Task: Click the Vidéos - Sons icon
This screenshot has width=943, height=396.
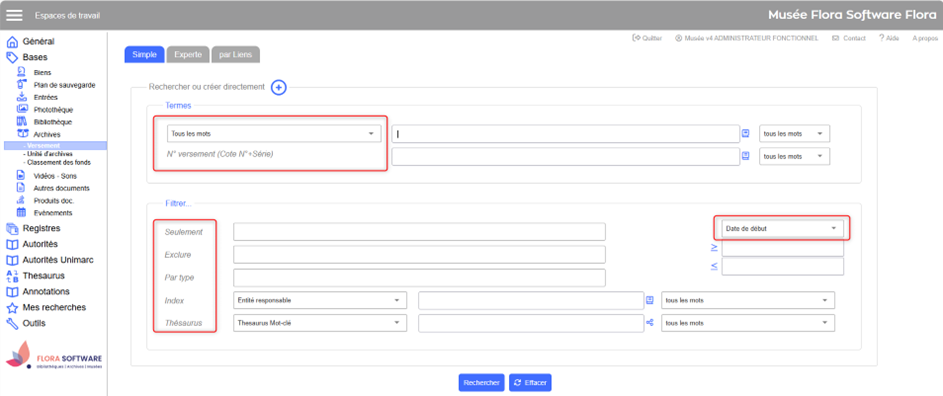Action: pyautogui.click(x=22, y=176)
